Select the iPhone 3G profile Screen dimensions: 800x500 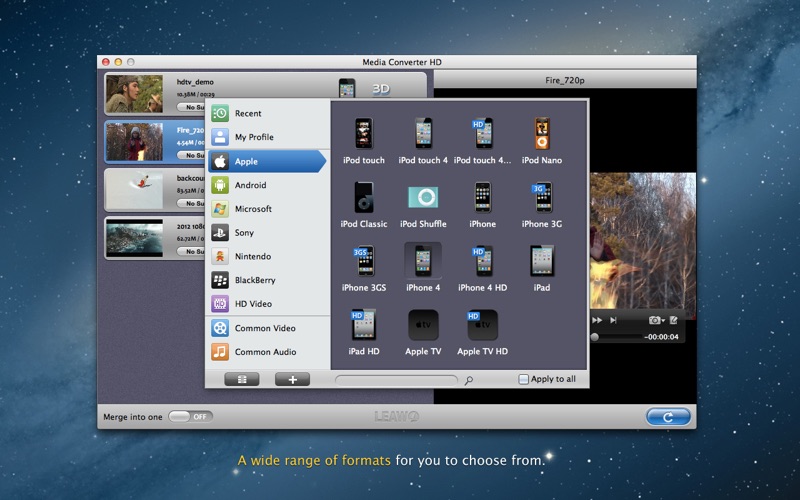pyautogui.click(x=542, y=204)
